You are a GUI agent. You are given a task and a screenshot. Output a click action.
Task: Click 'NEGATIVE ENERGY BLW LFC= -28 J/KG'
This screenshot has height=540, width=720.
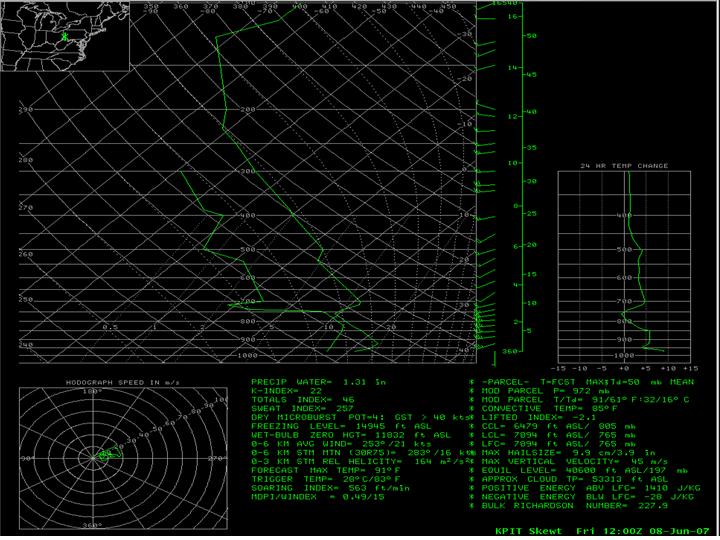tap(588, 497)
